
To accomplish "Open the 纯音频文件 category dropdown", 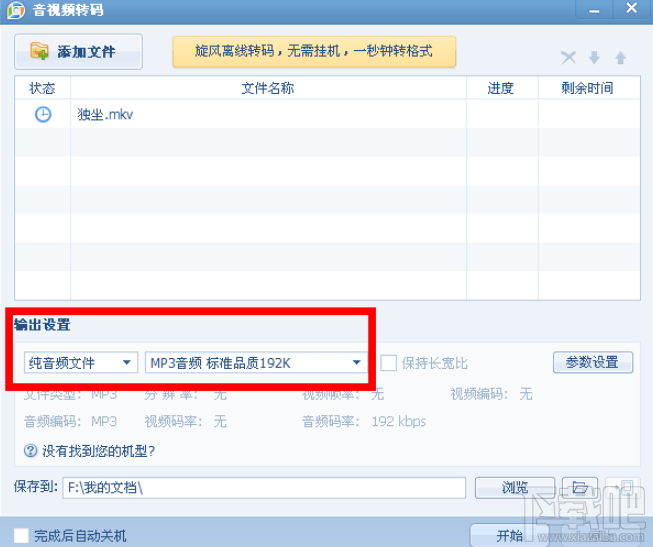I will coord(81,363).
